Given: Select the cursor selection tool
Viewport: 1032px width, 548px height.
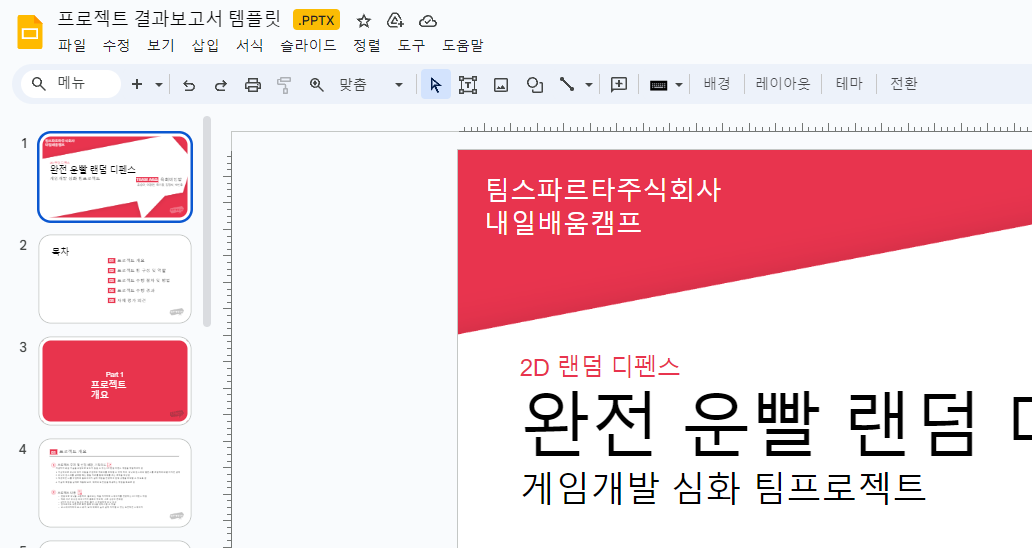Looking at the screenshot, I should [x=435, y=85].
